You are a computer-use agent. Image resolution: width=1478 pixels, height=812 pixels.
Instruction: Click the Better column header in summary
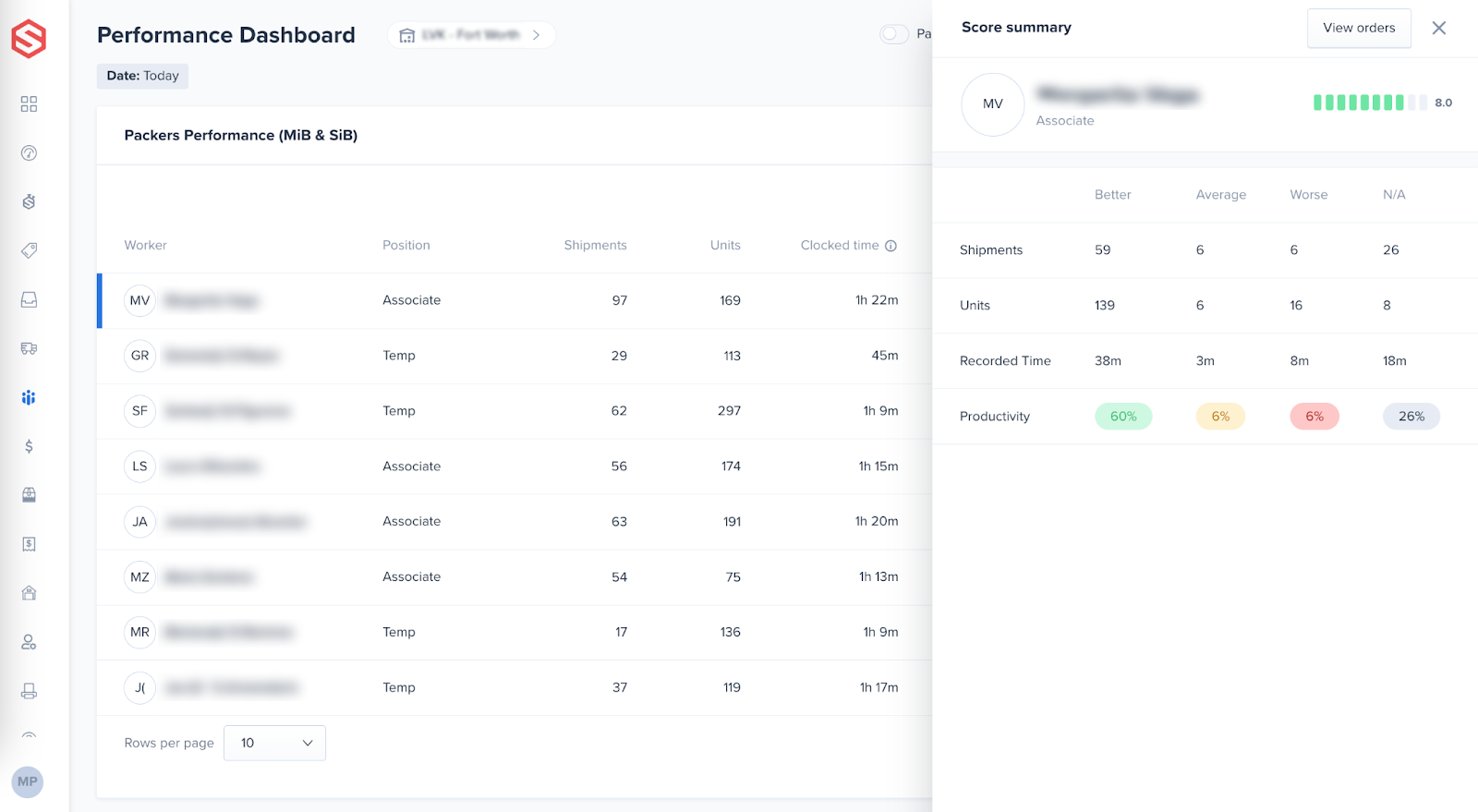[1112, 195]
